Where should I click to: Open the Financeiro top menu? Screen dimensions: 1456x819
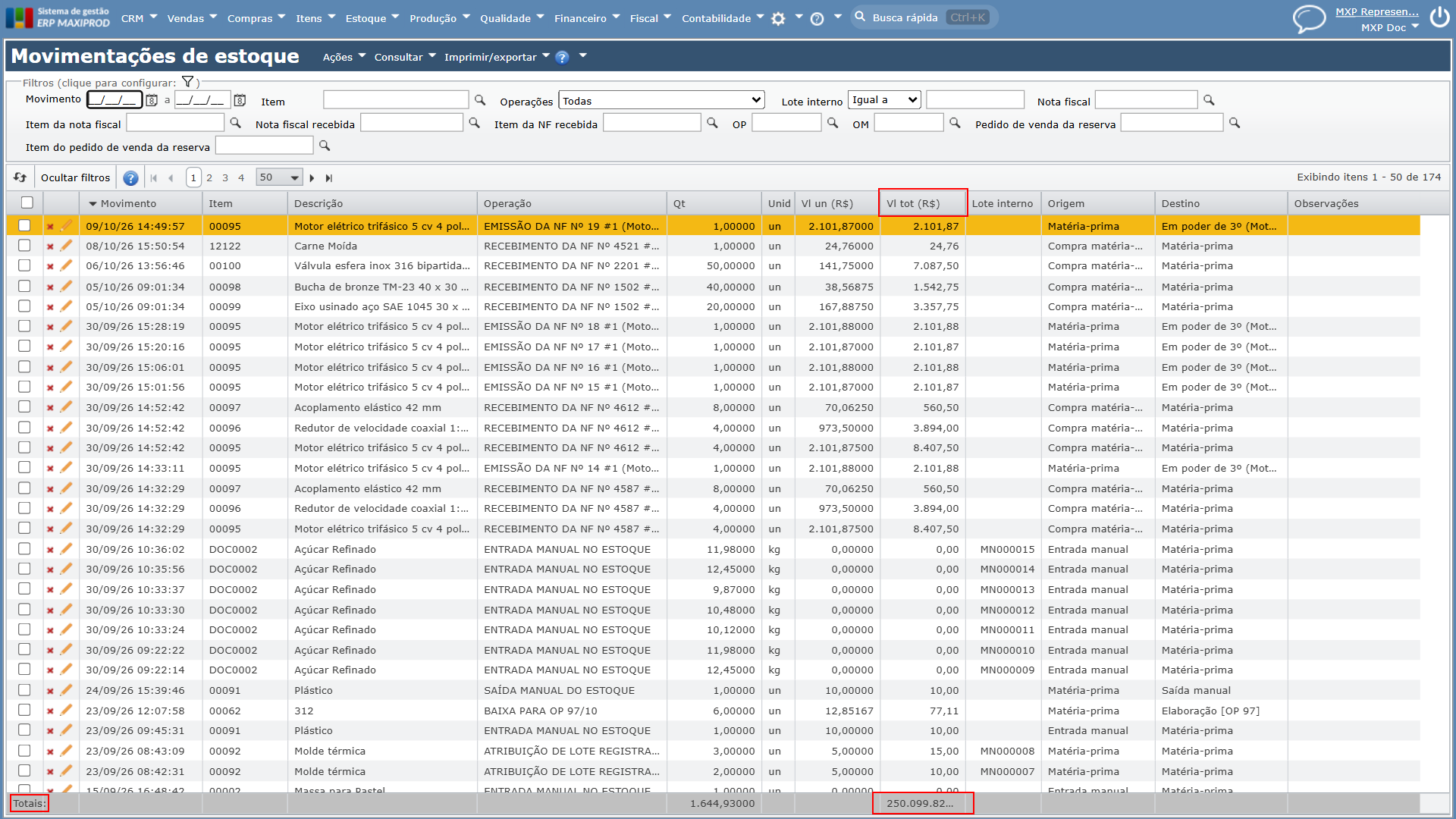586,18
